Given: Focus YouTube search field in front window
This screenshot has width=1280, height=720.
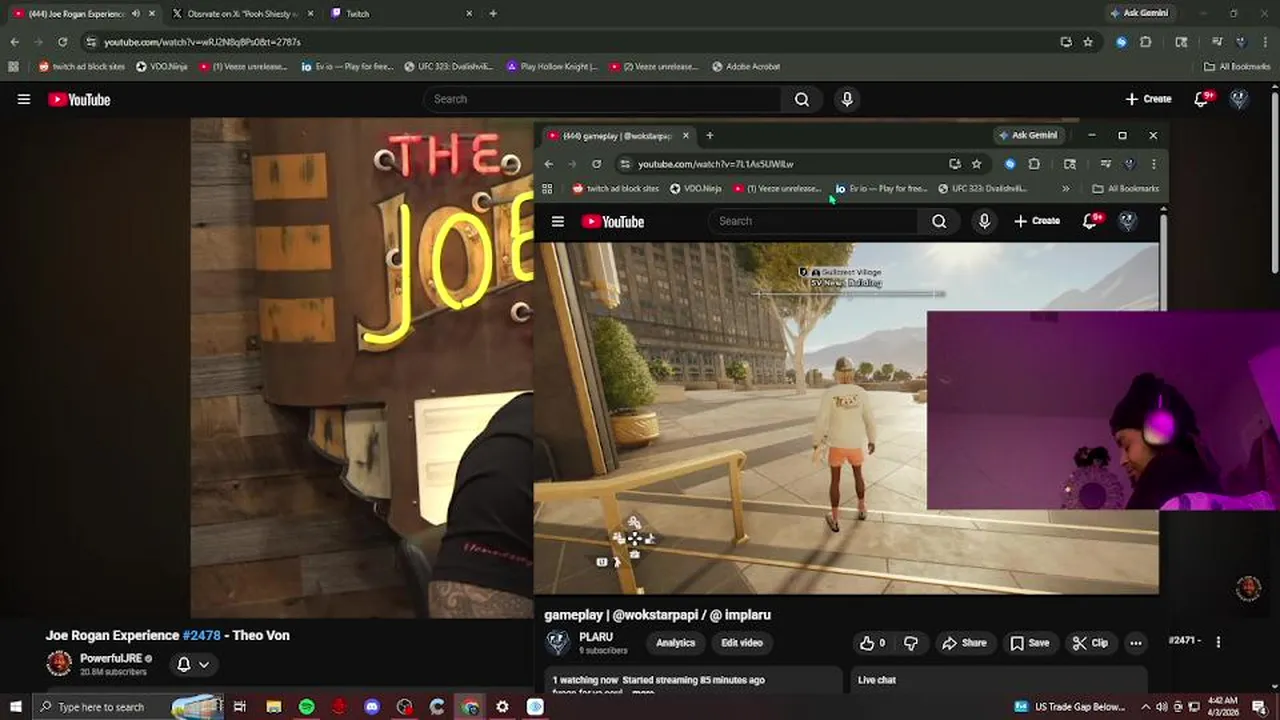Looking at the screenshot, I should coord(813,221).
